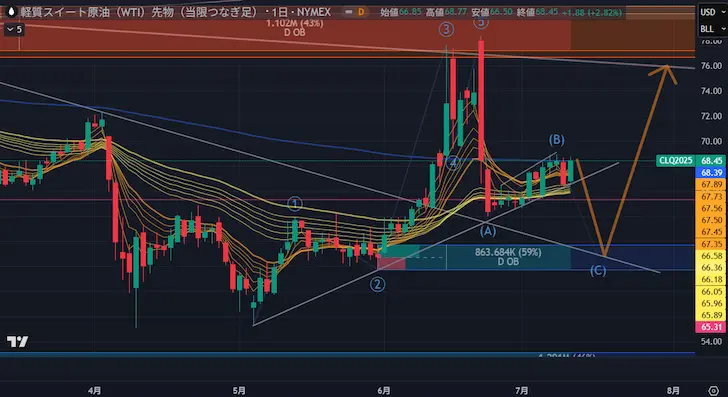Click the 8月 date axis label
Viewport: 728px width, 397px height.
pyautogui.click(x=673, y=390)
